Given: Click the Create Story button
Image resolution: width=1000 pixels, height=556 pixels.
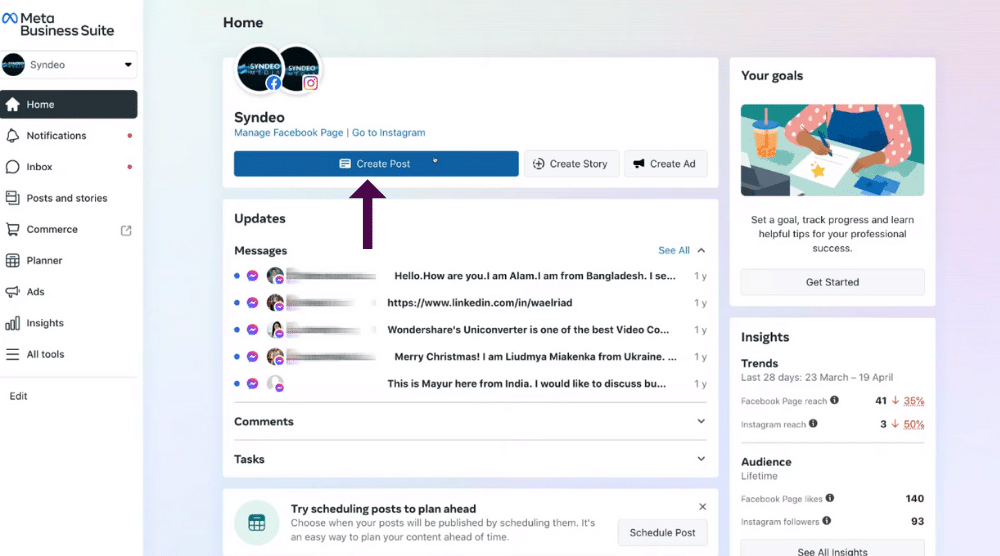Looking at the screenshot, I should point(571,164).
